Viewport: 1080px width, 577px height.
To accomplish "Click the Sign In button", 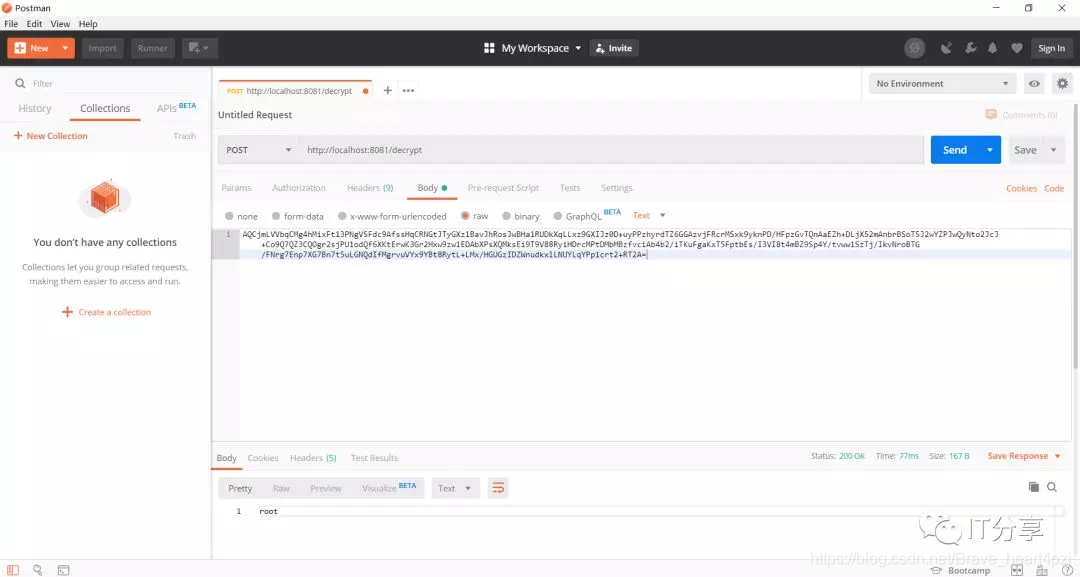I will point(1051,48).
